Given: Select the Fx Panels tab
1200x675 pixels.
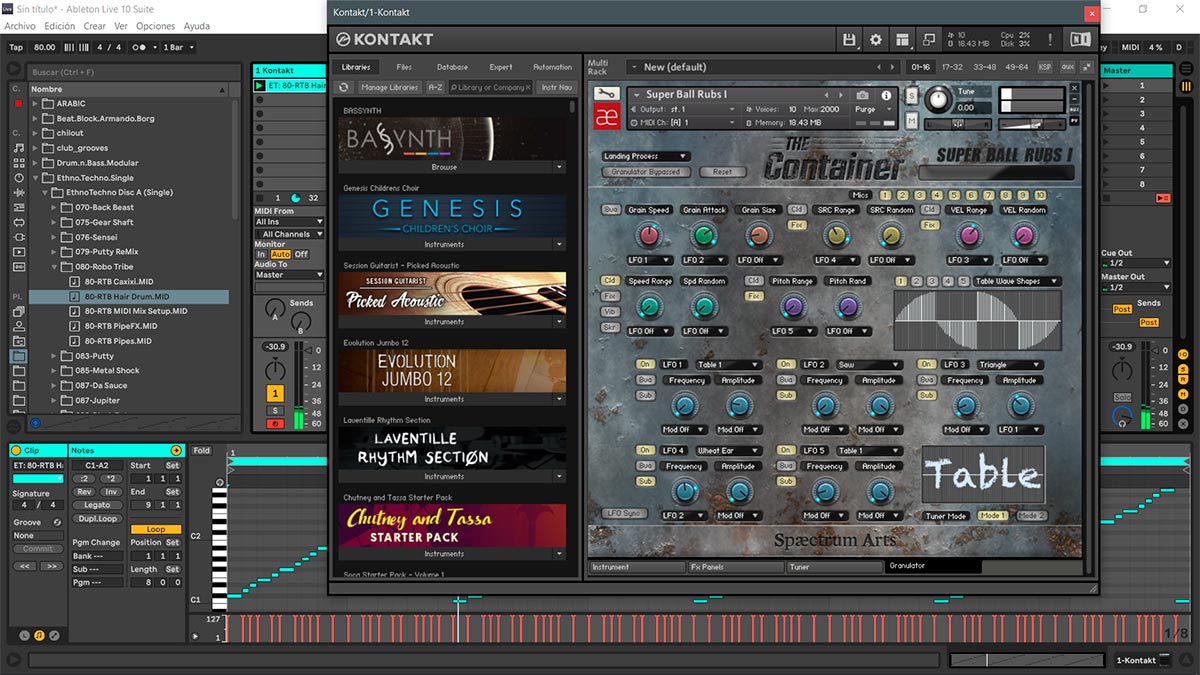Looking at the screenshot, I should pyautogui.click(x=735, y=566).
